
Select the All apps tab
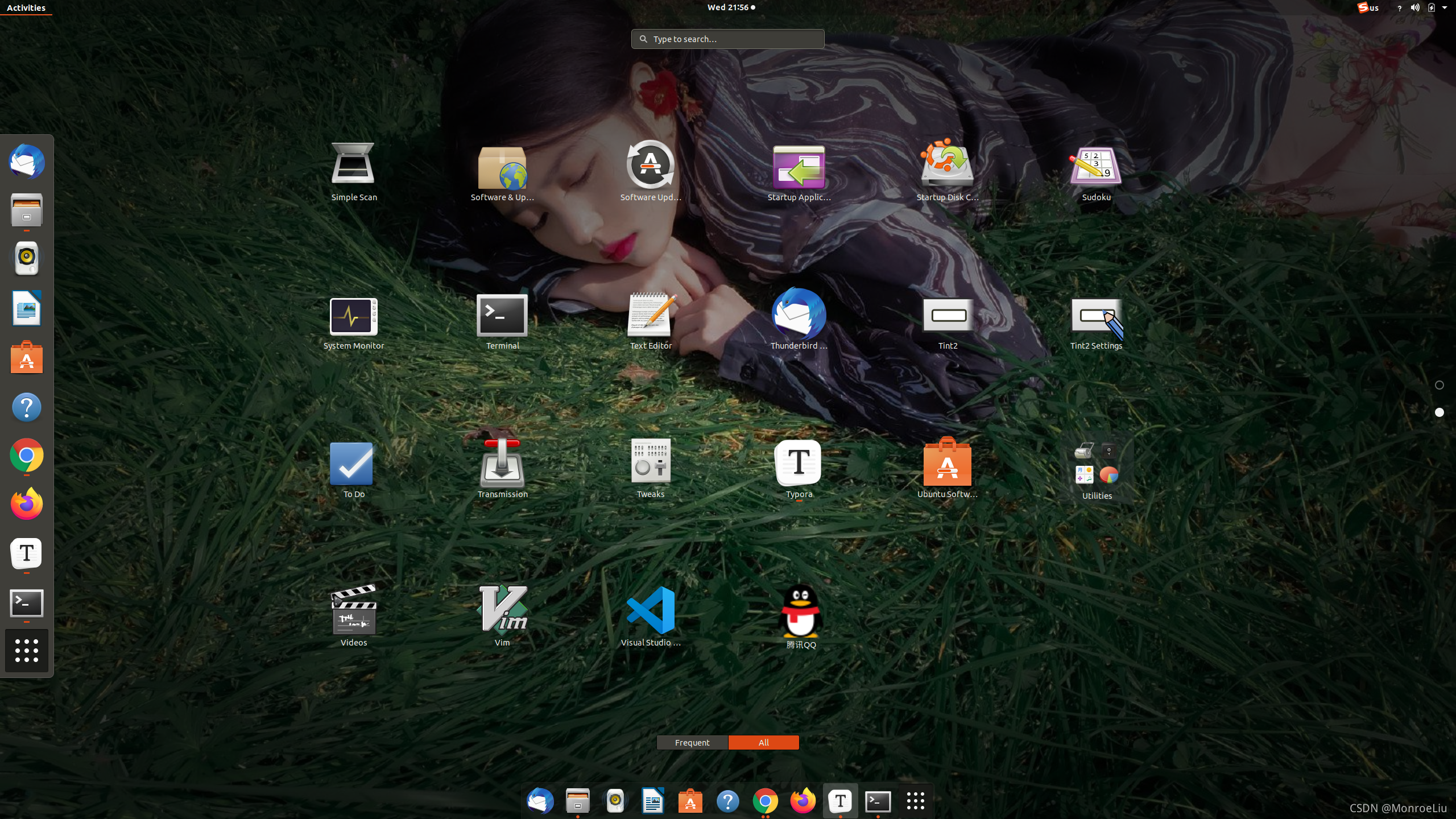click(x=763, y=742)
